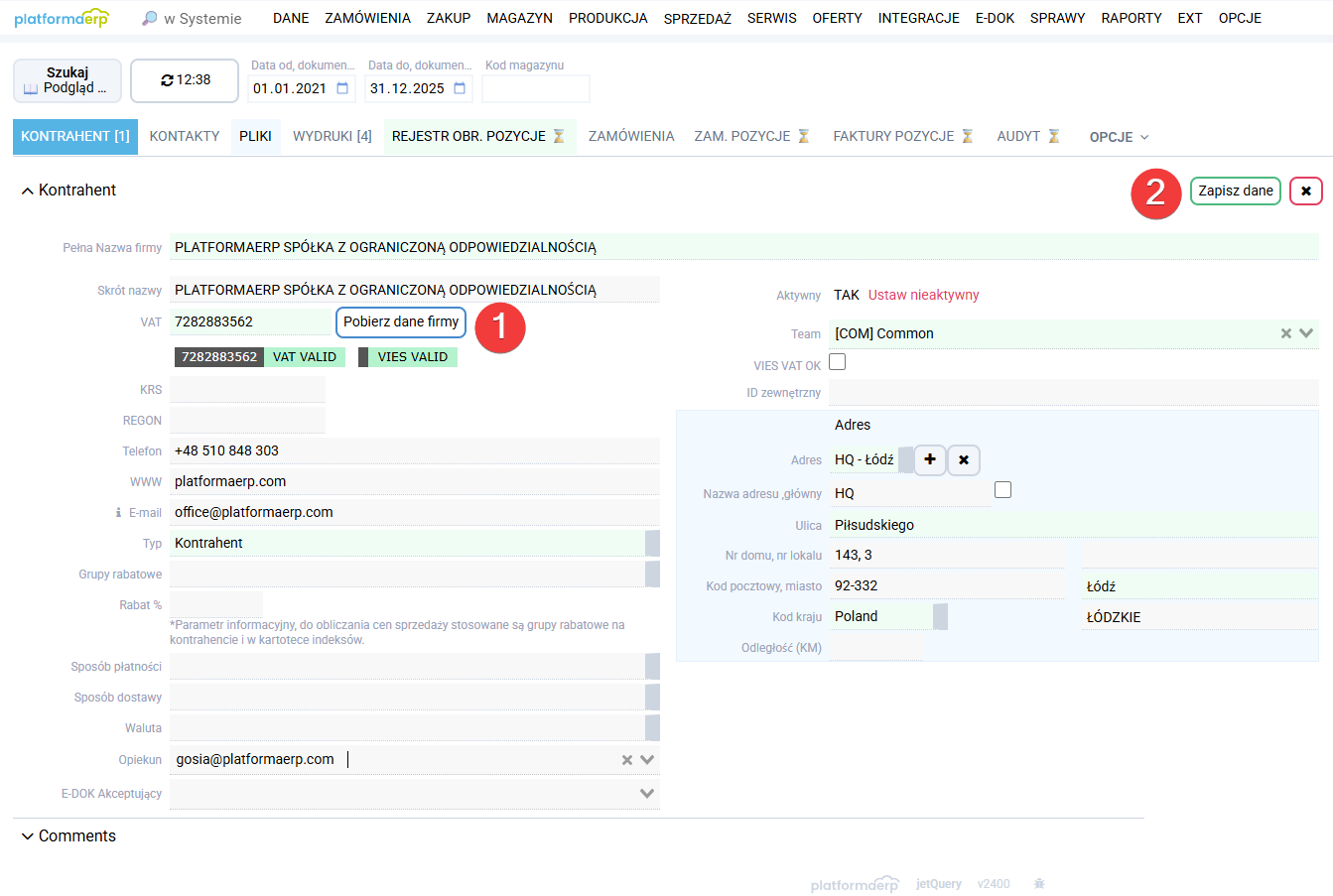Remove HQ - Łódź address with x icon

(x=964, y=460)
